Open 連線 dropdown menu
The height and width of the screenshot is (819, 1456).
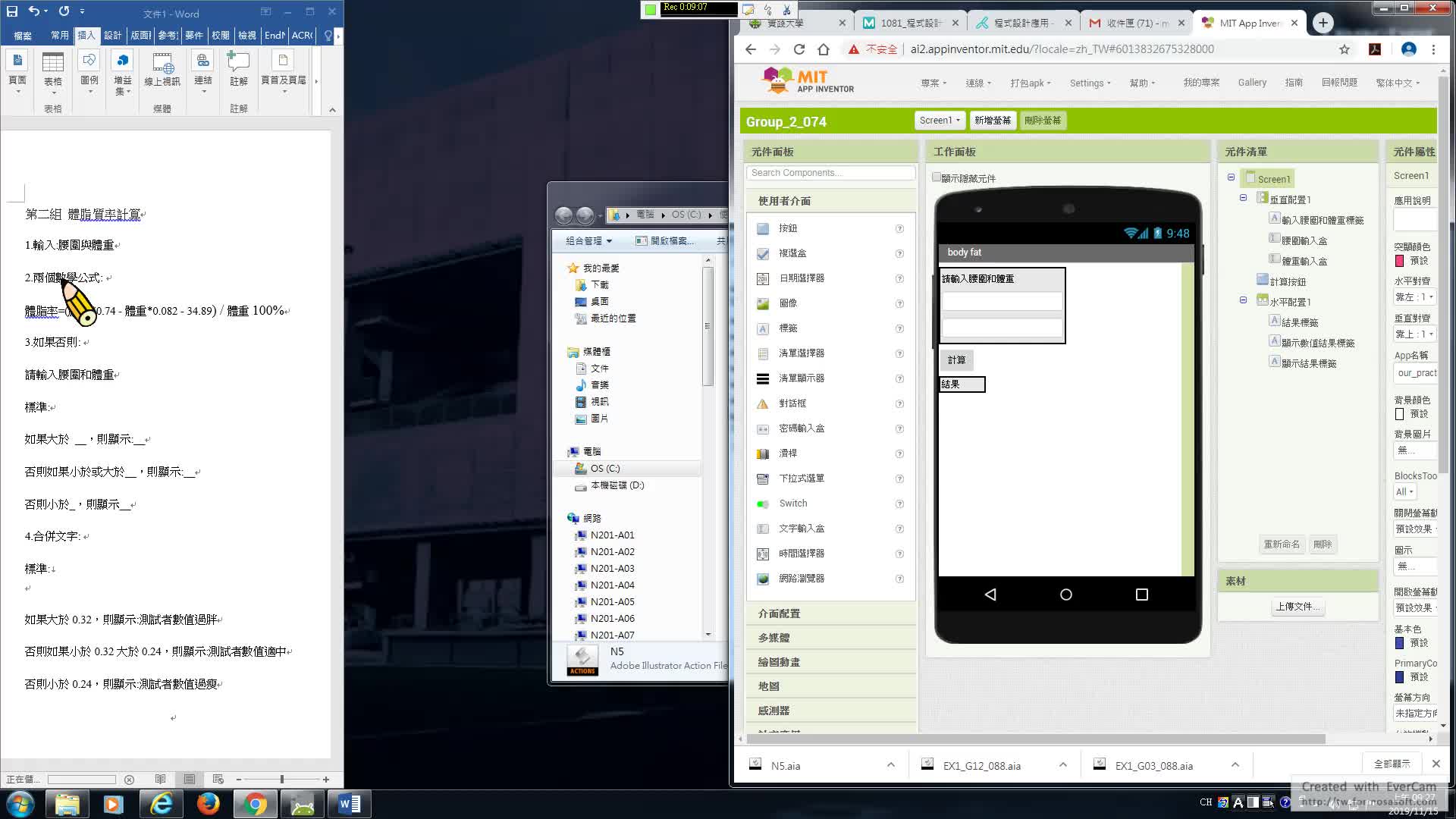pos(978,83)
